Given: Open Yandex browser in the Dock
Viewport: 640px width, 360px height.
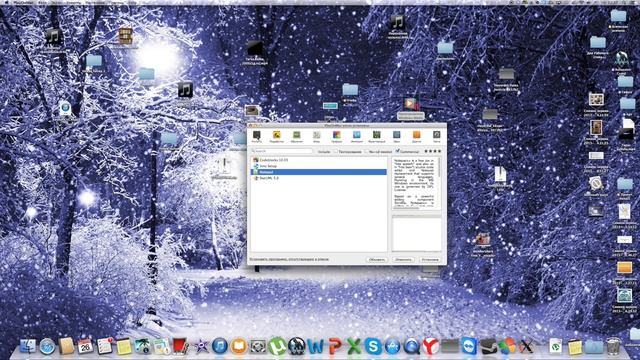Looking at the screenshot, I should pos(431,346).
